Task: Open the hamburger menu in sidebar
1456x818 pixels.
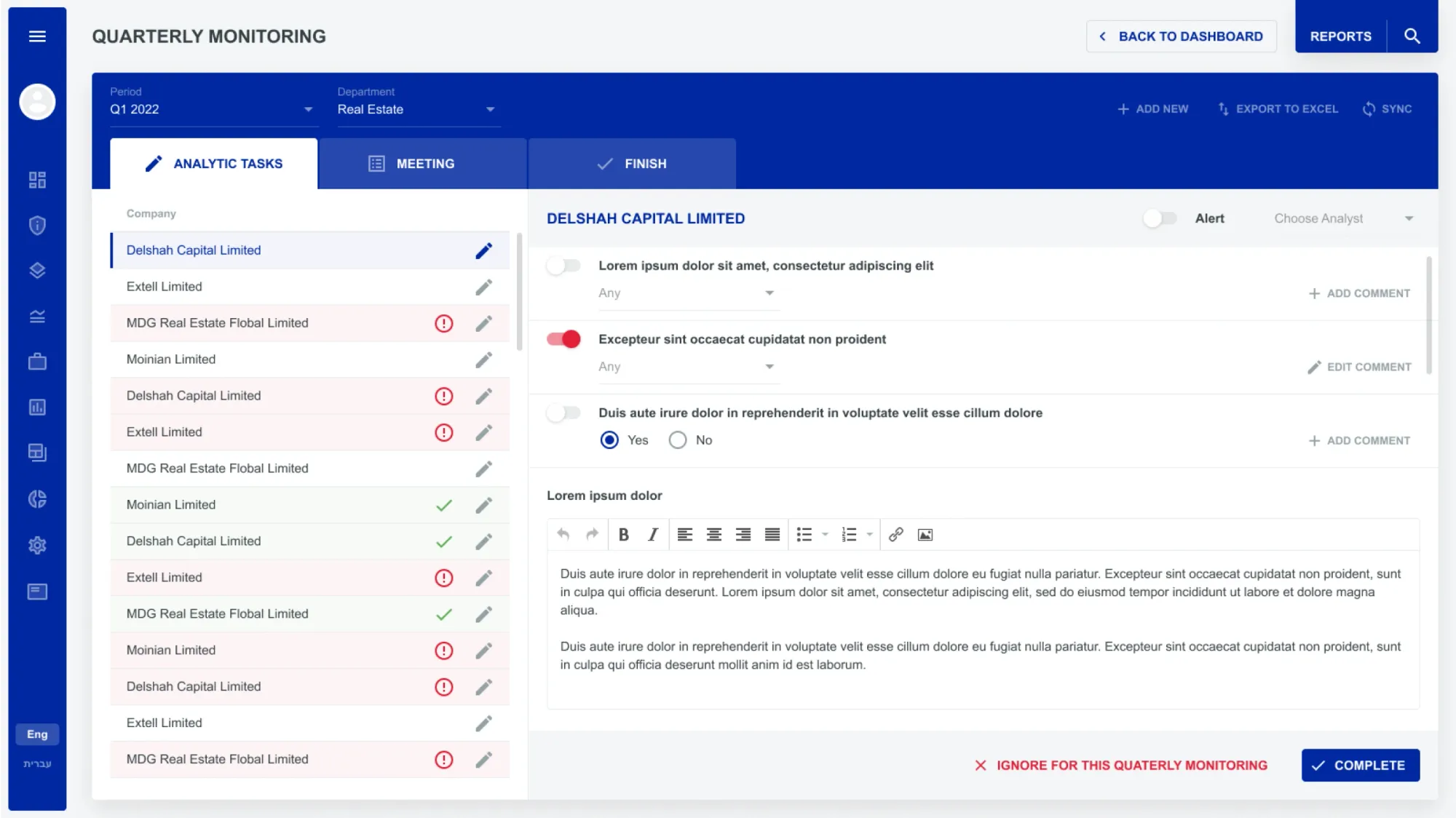Action: (37, 36)
